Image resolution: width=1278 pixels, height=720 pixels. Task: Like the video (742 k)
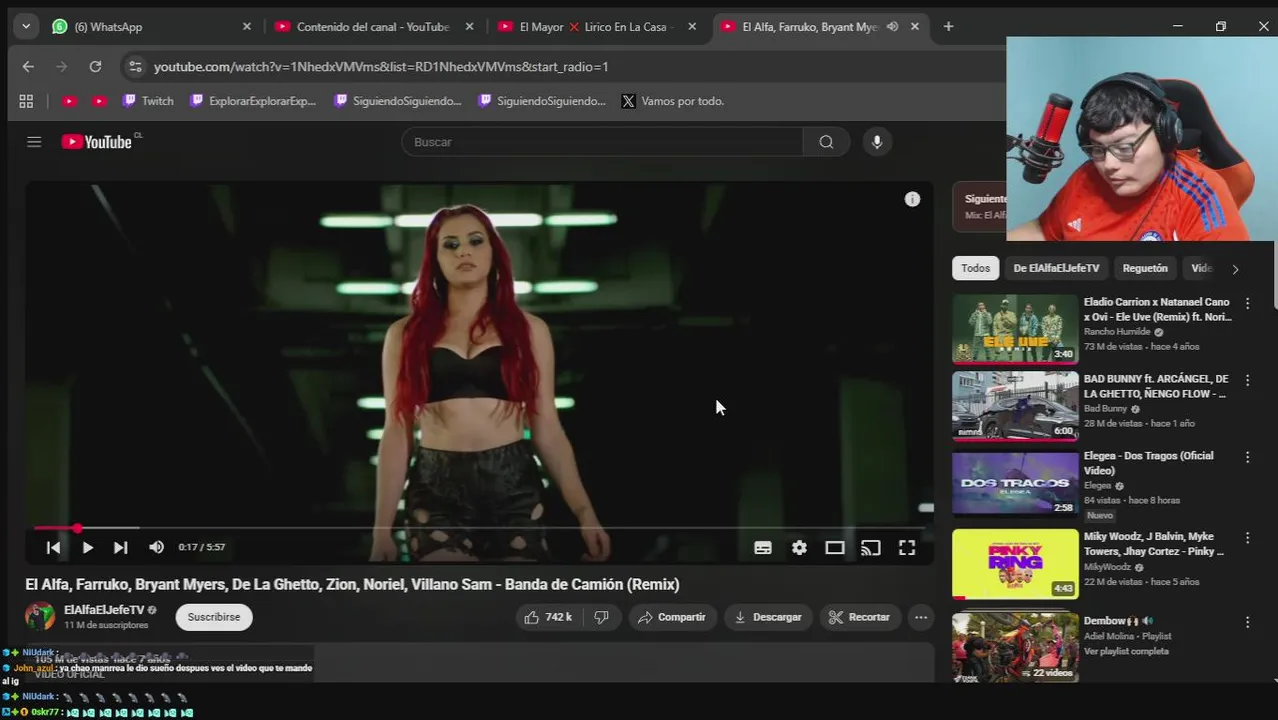tap(549, 617)
